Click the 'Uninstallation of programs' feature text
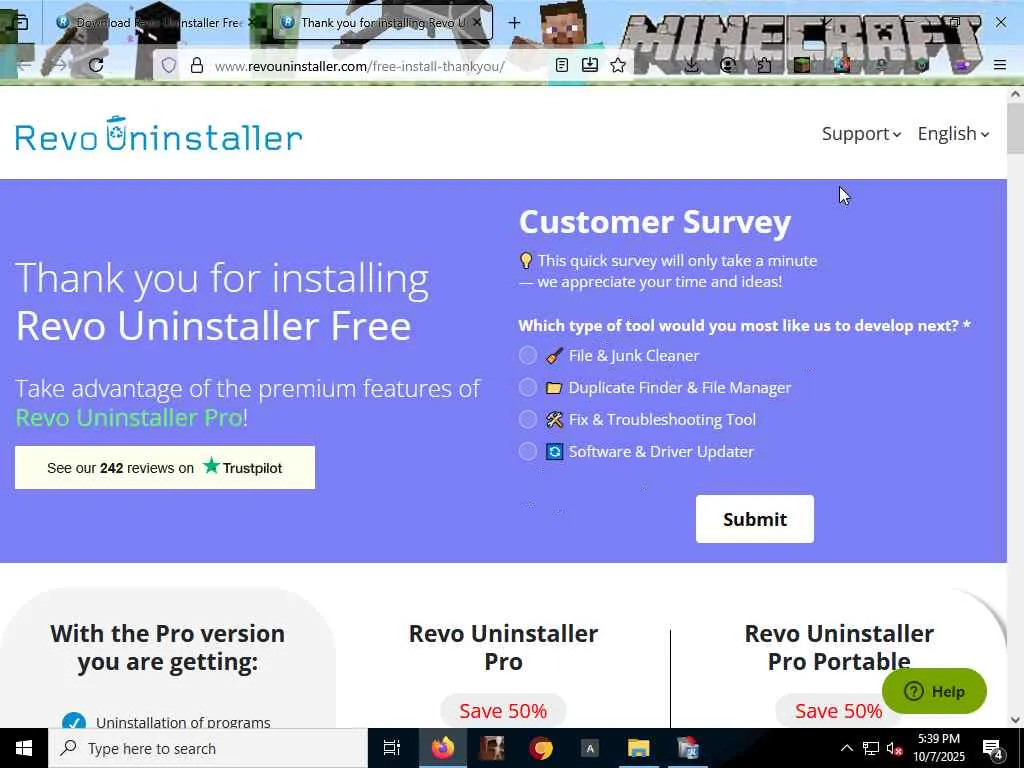This screenshot has width=1024, height=768. 183,722
